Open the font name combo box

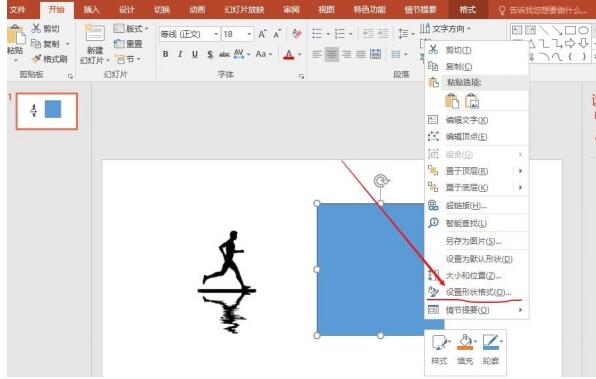pyautogui.click(x=189, y=34)
